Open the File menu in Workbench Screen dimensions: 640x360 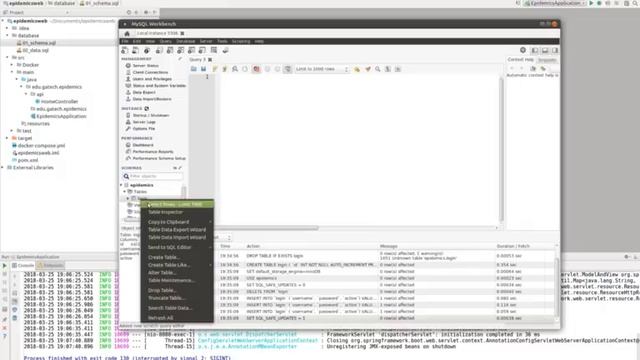pos(125,41)
